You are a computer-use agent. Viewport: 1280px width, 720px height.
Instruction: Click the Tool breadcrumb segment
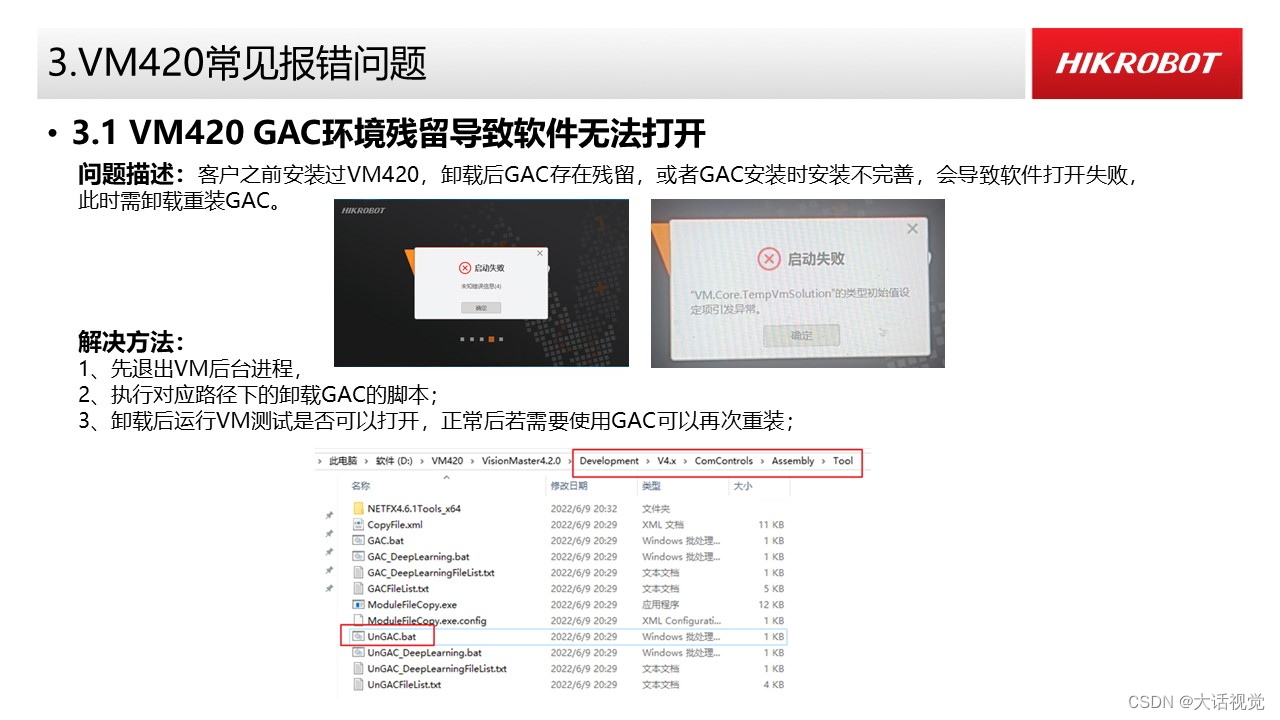843,461
